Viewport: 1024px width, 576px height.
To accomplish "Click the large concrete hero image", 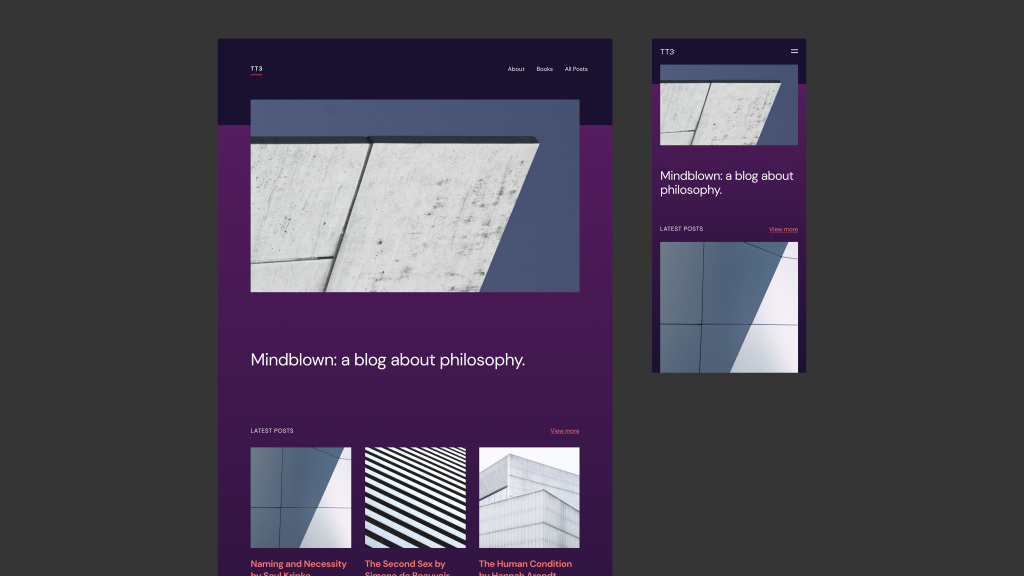I will point(415,195).
